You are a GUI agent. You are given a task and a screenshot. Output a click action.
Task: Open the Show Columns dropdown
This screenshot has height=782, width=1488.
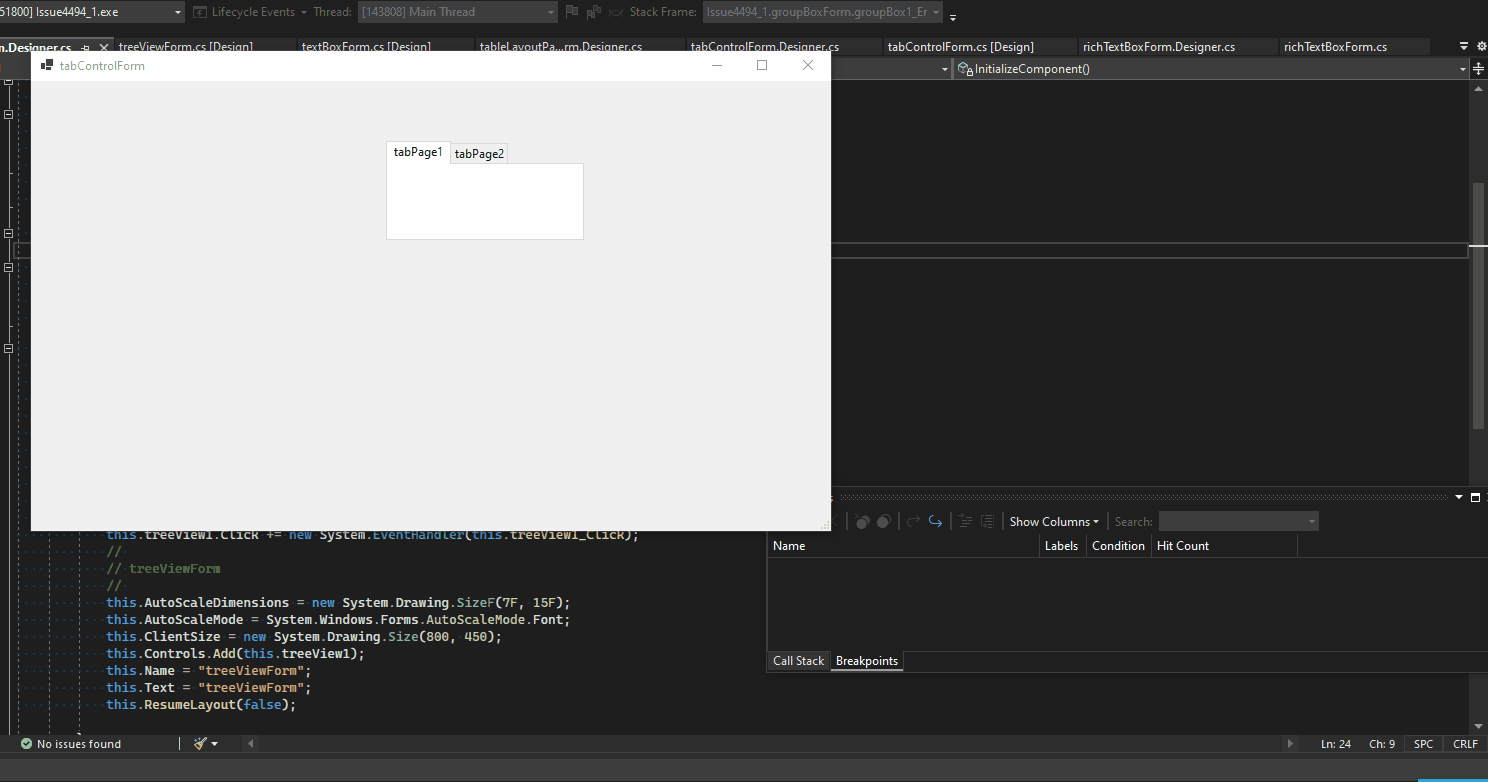click(1053, 521)
